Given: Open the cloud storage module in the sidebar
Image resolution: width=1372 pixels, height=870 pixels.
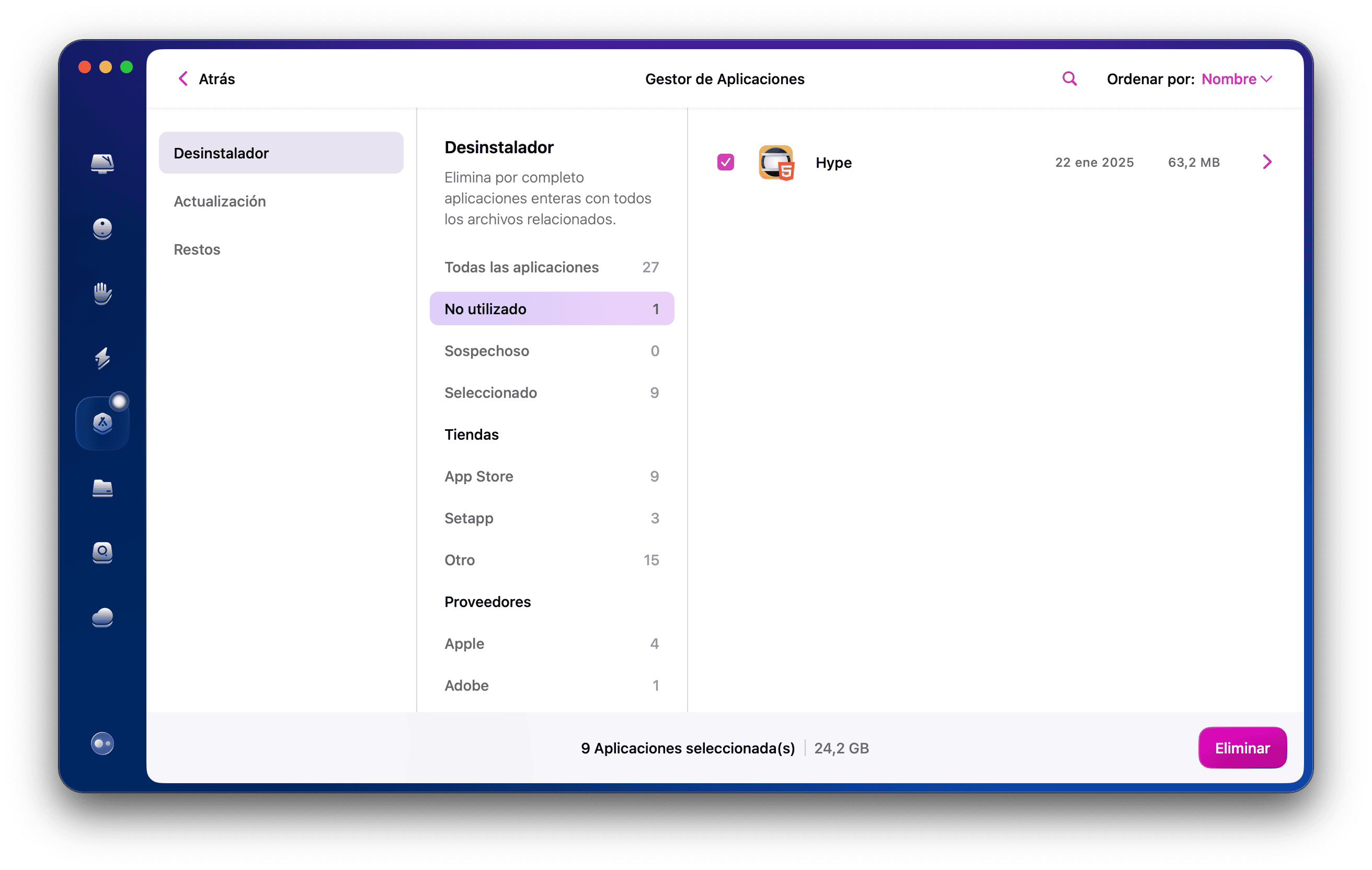Looking at the screenshot, I should tap(102, 618).
